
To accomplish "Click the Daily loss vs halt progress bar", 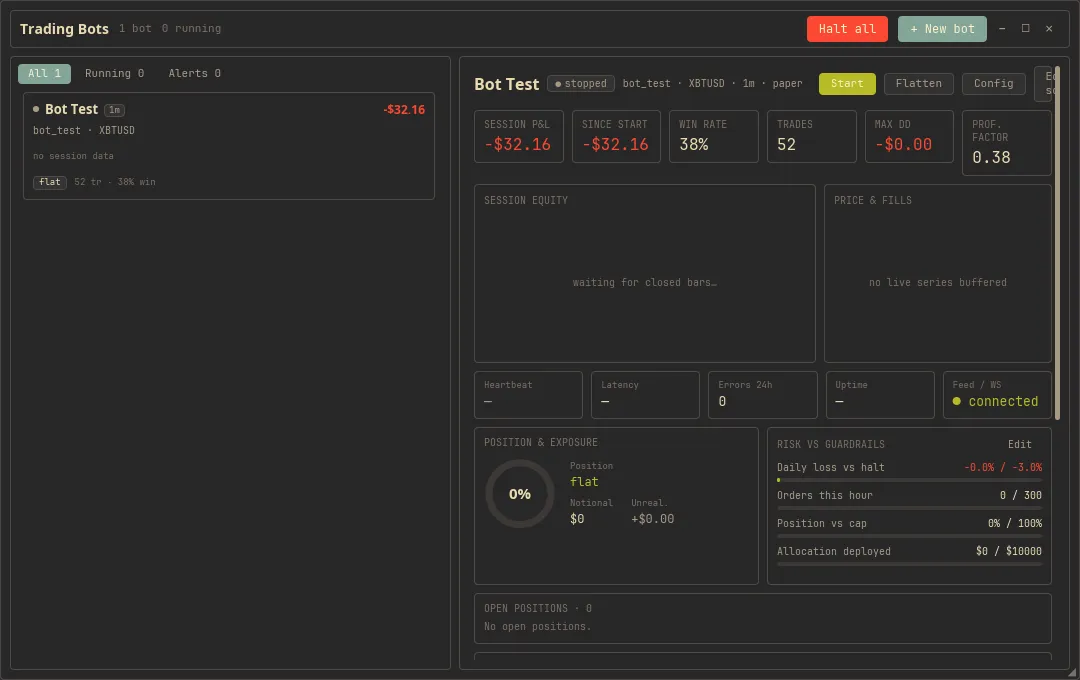I will pos(909,480).
